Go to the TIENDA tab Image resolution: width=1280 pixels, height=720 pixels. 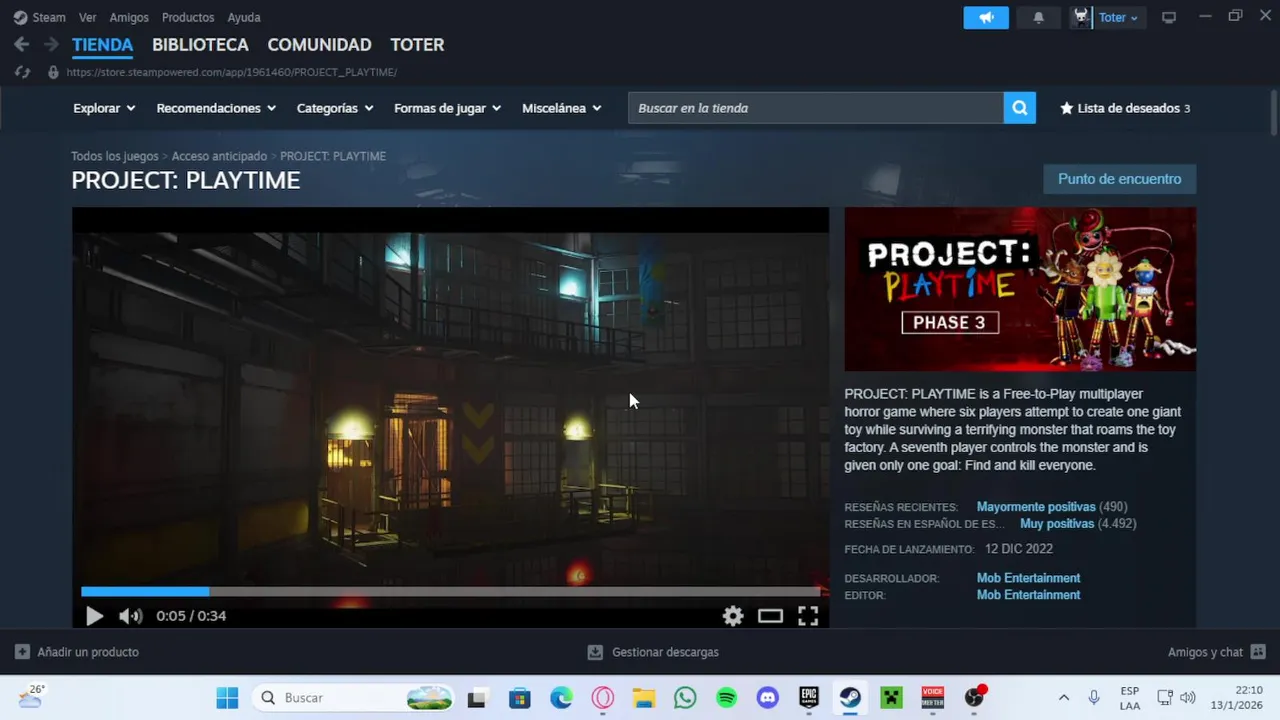pos(102,45)
